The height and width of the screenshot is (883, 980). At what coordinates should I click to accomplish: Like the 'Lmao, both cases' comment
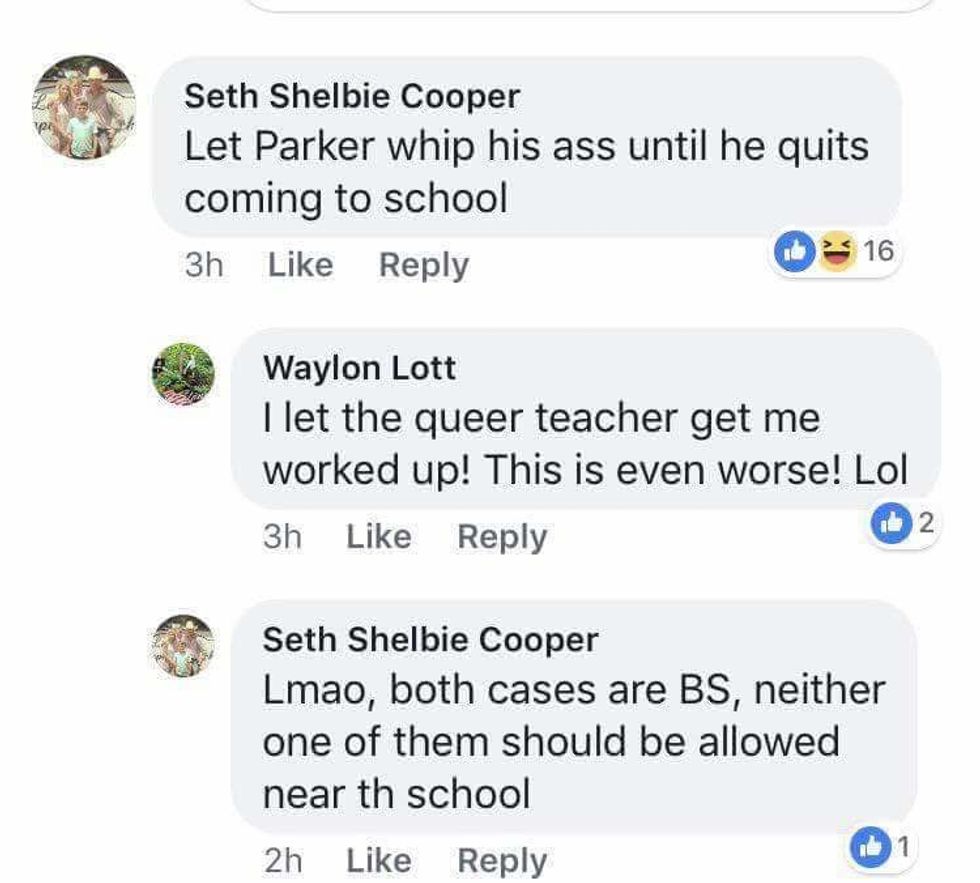pyautogui.click(x=379, y=861)
